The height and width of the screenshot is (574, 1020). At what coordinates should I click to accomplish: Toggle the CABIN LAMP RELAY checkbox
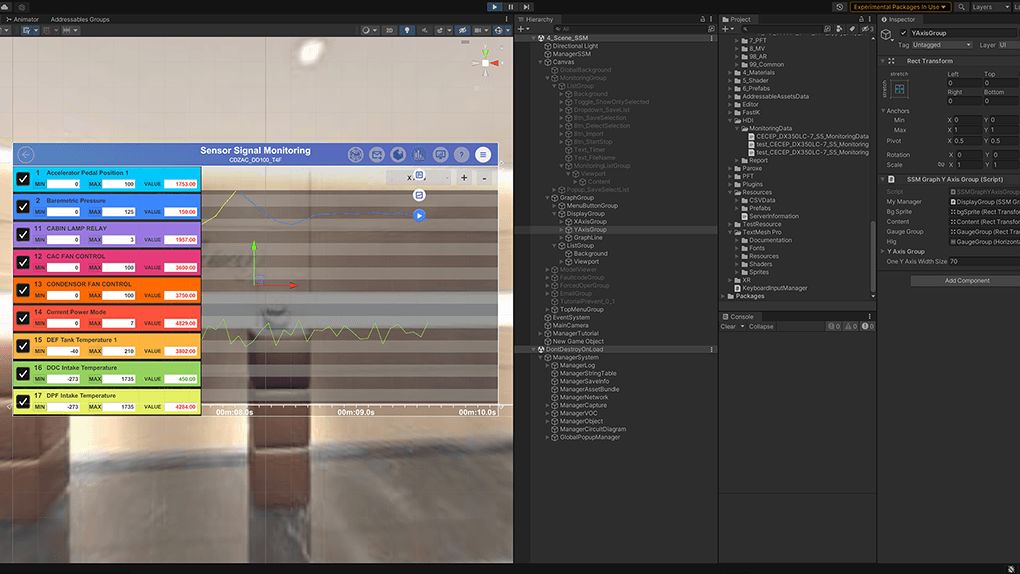coord(23,235)
